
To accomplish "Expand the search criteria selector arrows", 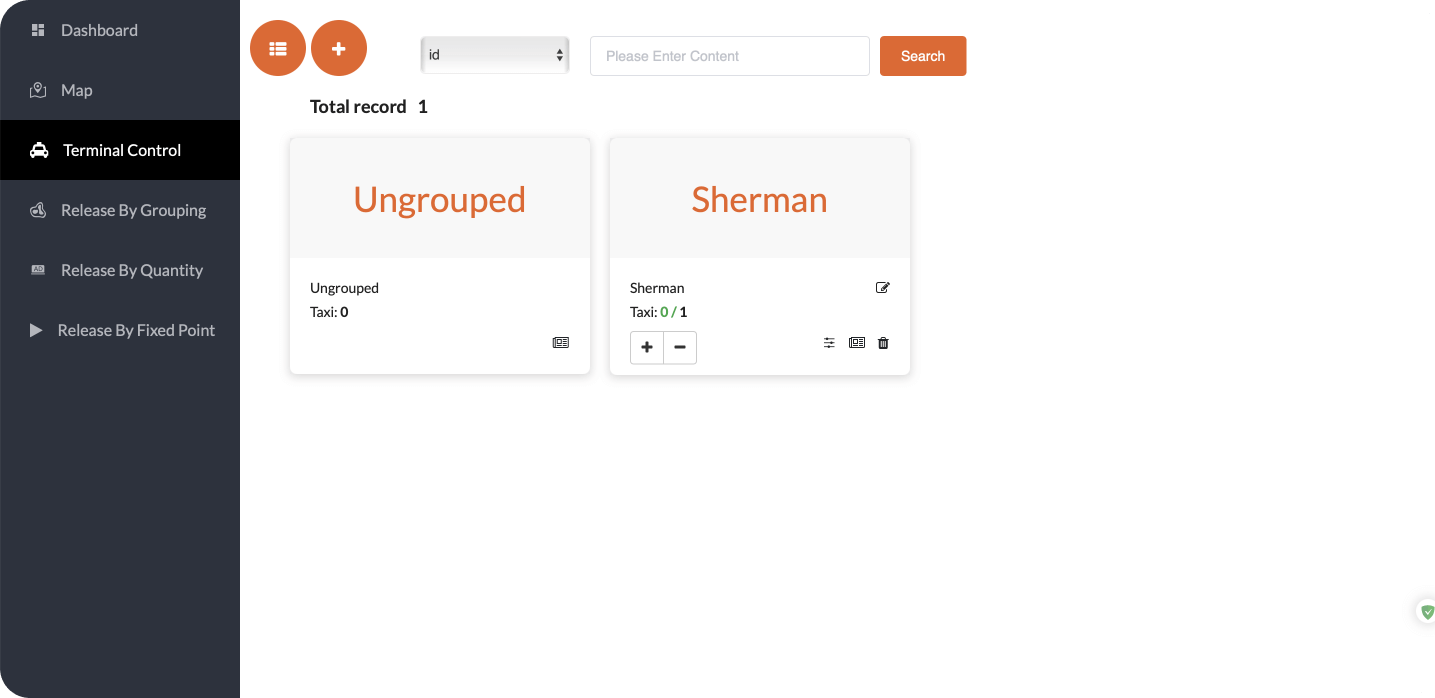I will 559,55.
